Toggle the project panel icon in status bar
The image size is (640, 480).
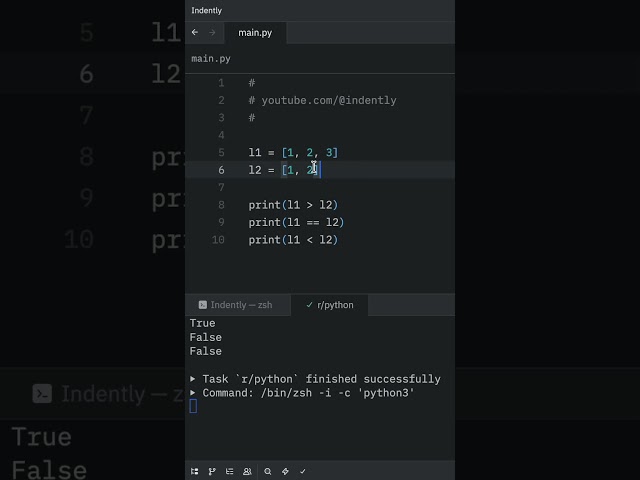click(x=195, y=471)
